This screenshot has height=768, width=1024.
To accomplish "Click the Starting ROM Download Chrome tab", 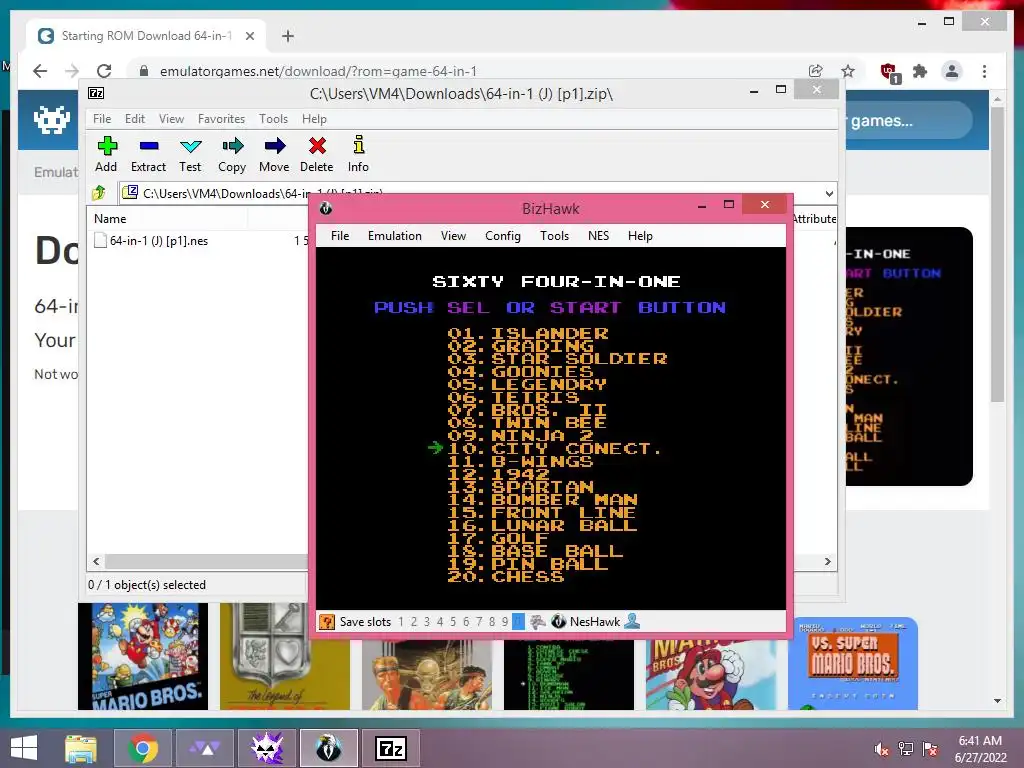I will pos(146,36).
